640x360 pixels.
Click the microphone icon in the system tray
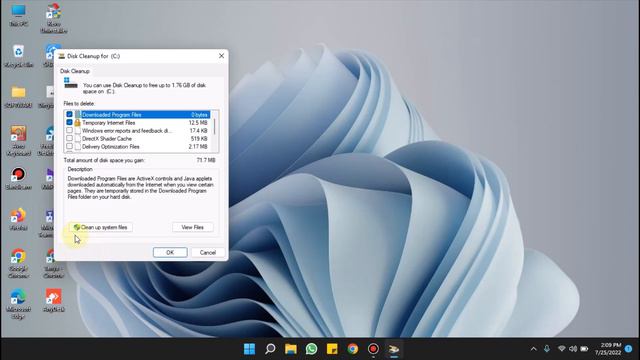[547, 349]
